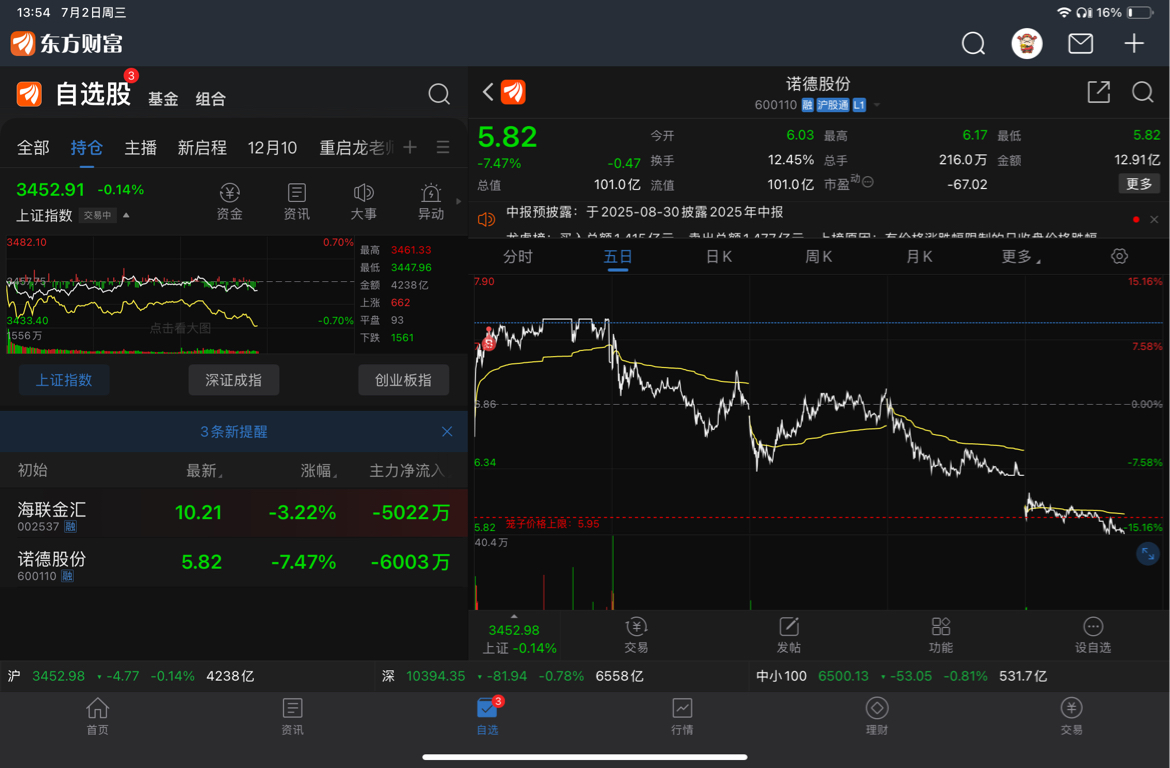Switch mini chart to 创业板指
The image size is (1170, 768).
point(404,380)
